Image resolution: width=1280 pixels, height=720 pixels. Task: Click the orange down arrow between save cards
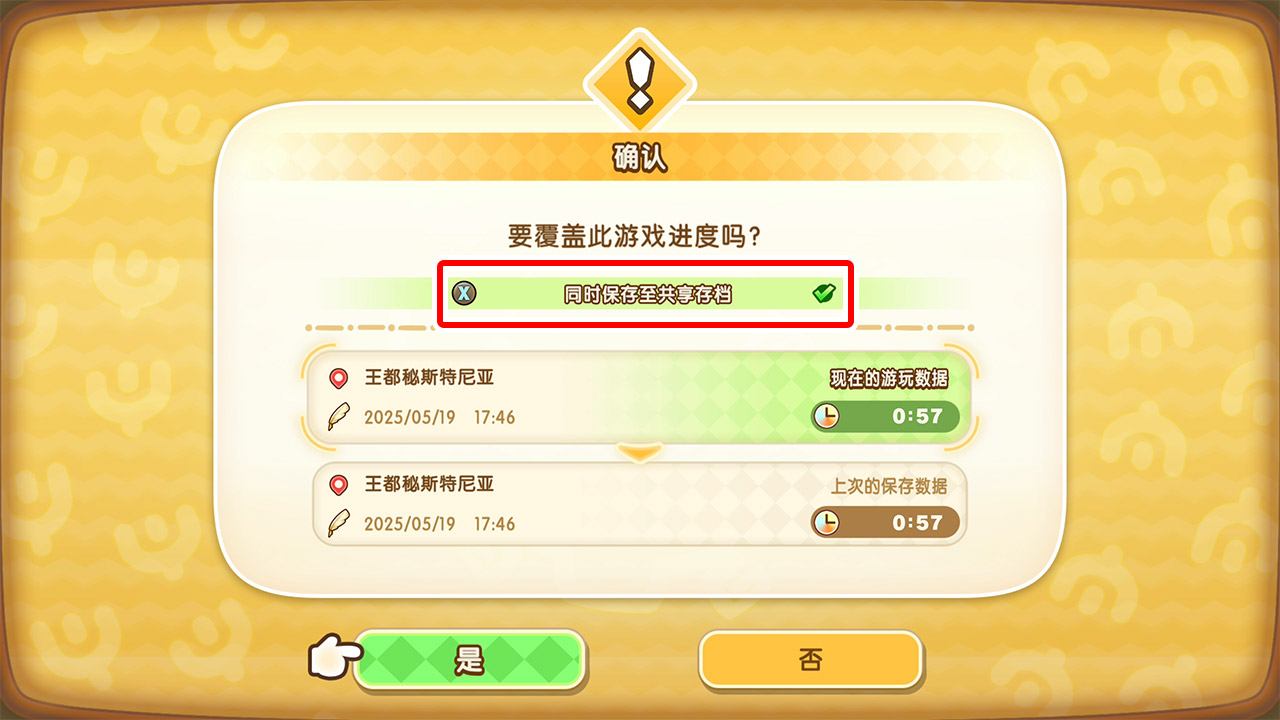(640, 453)
